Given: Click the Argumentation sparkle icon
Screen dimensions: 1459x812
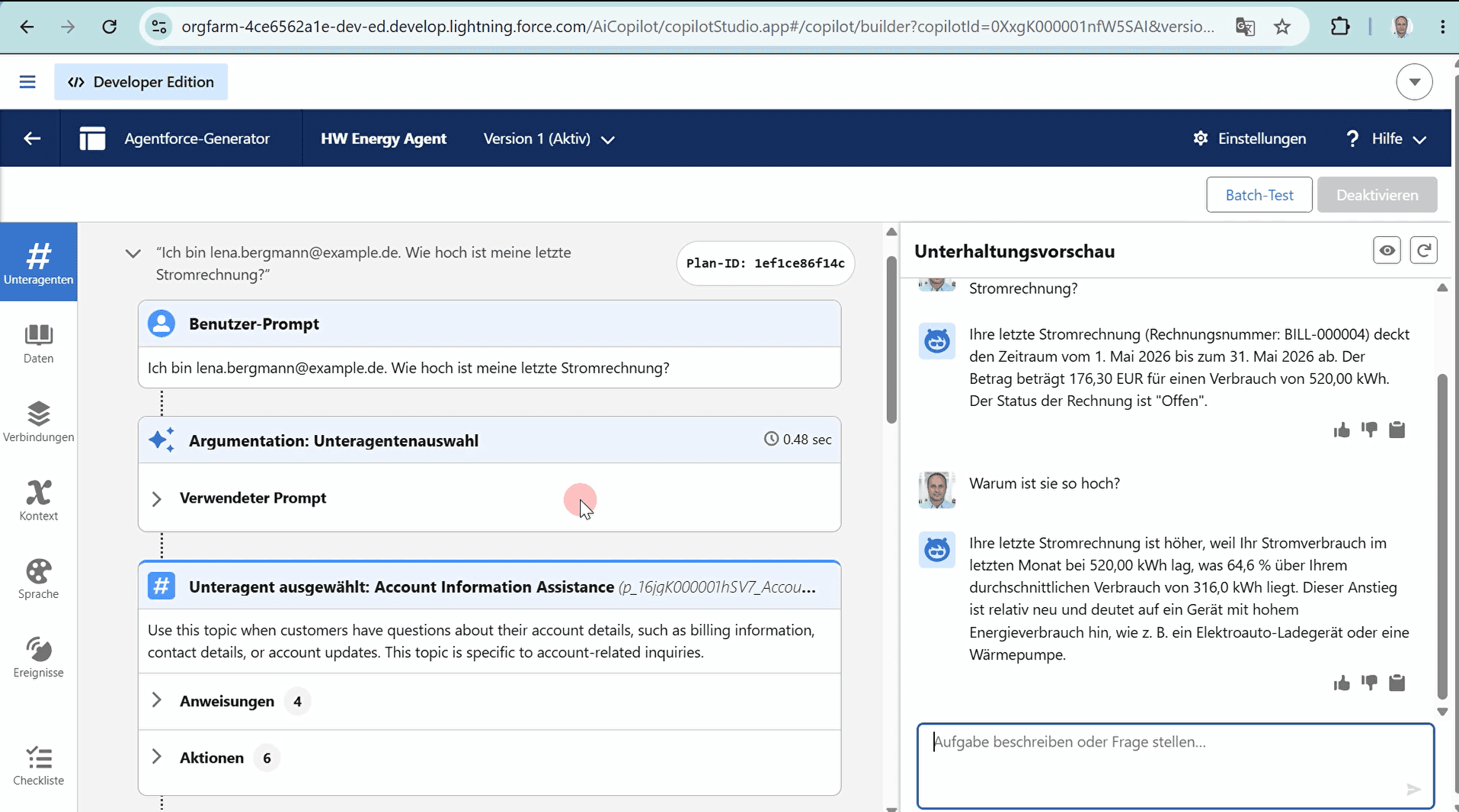Looking at the screenshot, I should point(162,440).
